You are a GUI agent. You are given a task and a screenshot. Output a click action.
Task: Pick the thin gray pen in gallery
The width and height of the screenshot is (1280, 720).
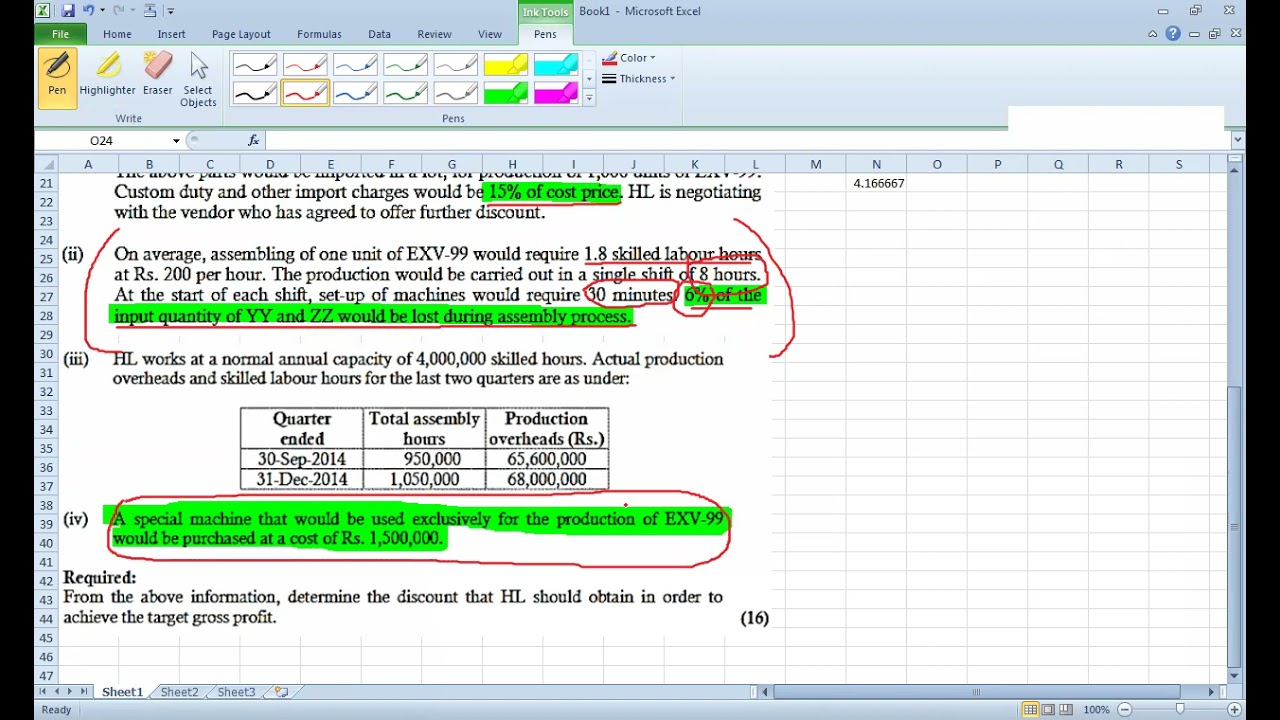pos(454,66)
